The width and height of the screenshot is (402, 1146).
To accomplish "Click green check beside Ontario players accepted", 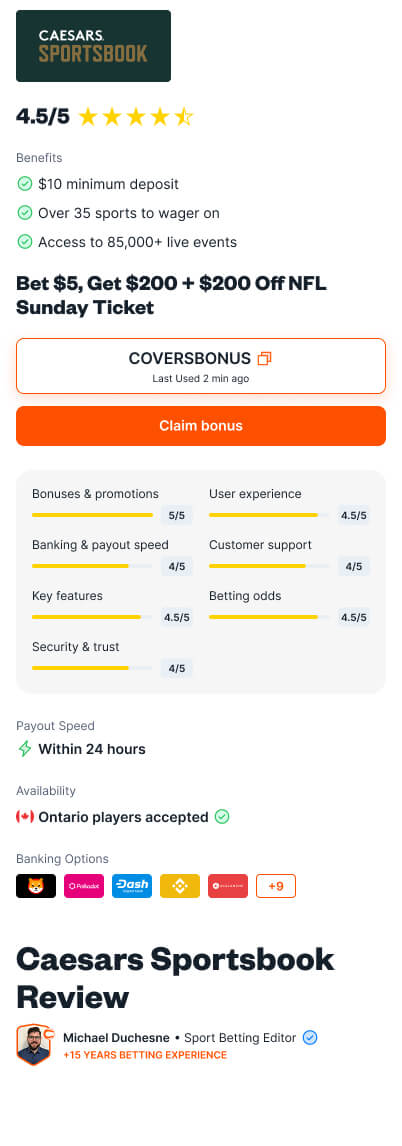I will pyautogui.click(x=222, y=817).
